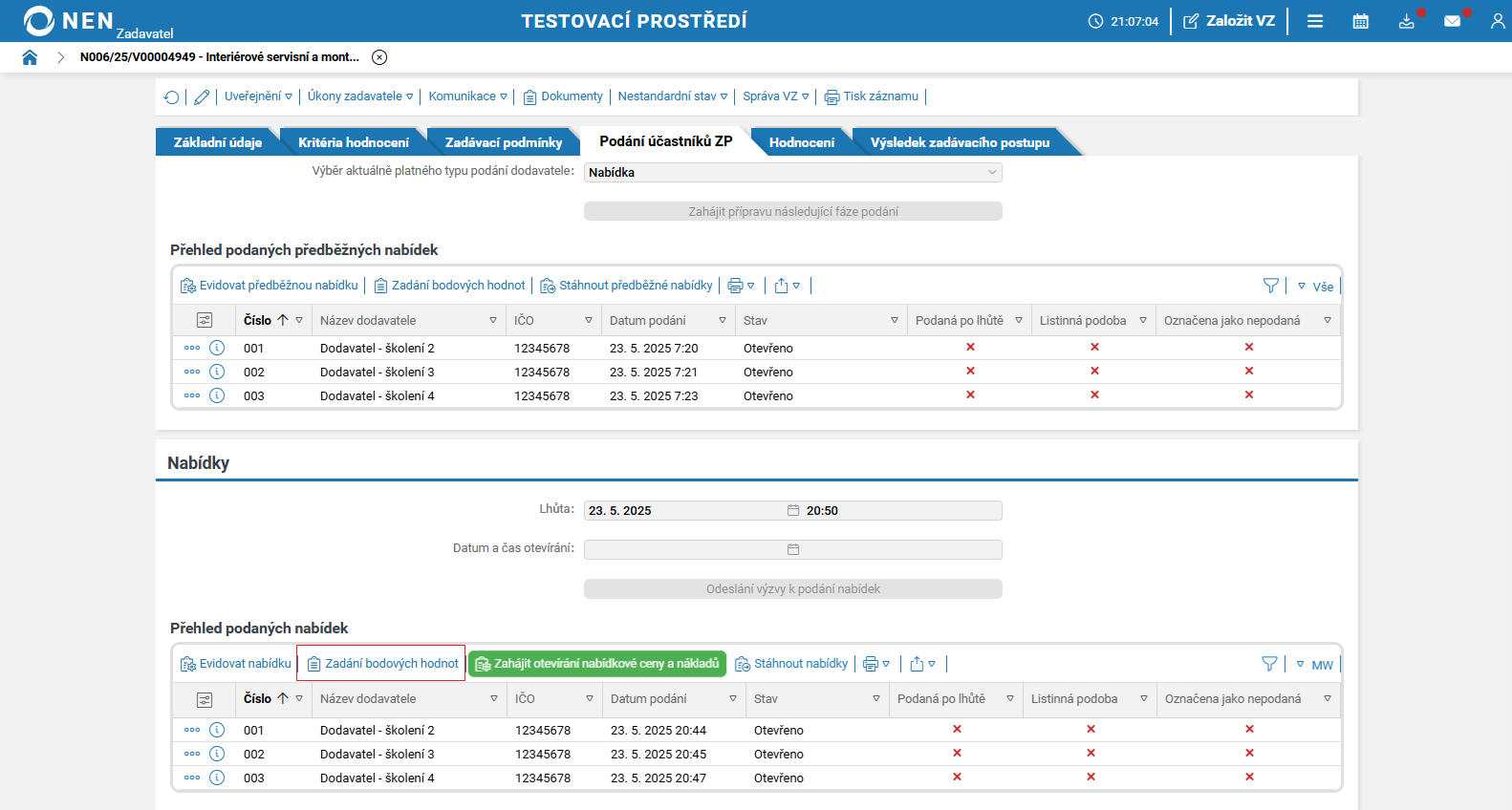
Task: Switch to the Kritéria hodnocení tab
Action: (353, 142)
